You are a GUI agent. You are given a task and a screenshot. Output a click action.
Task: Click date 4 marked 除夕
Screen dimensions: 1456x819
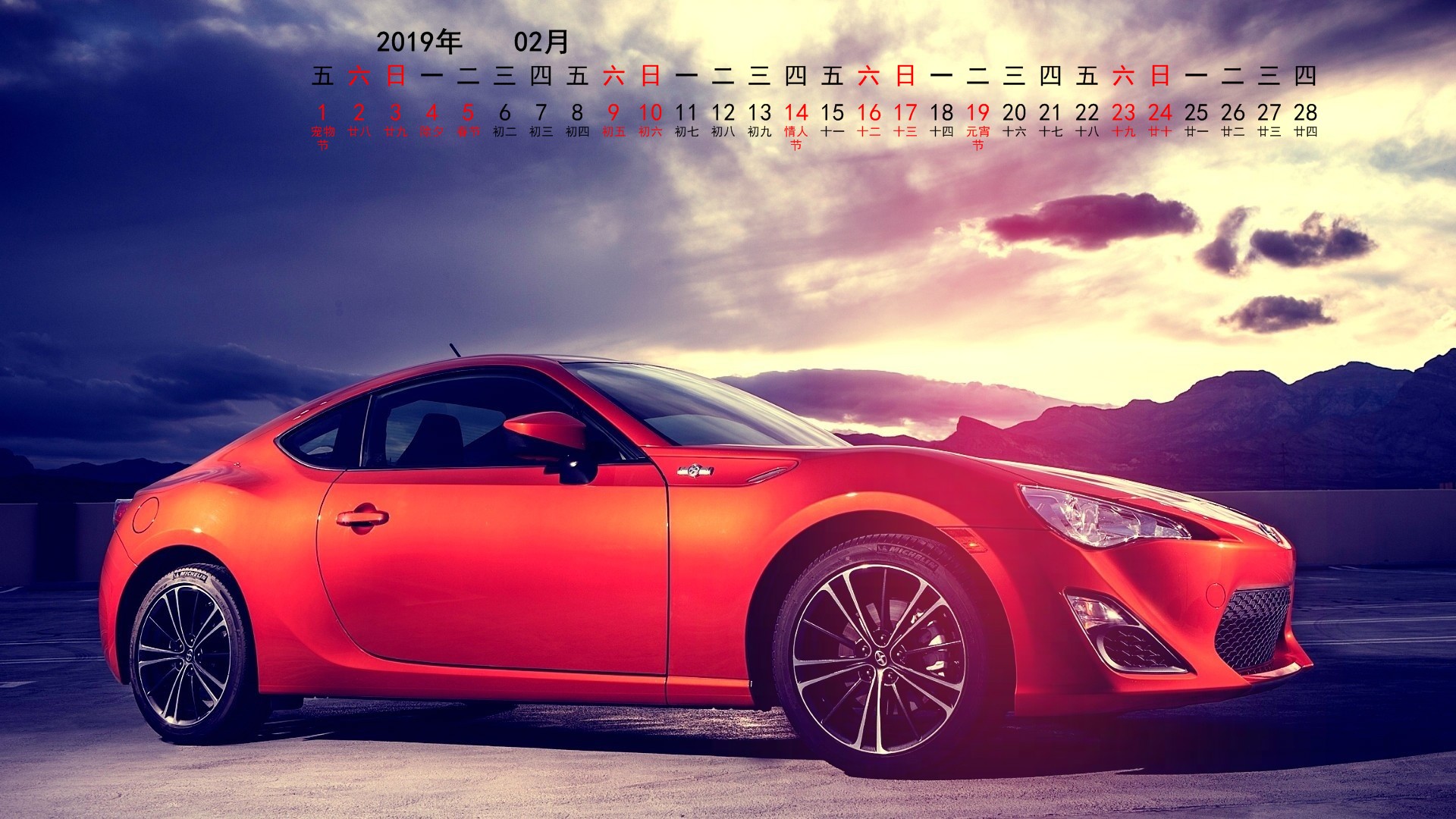click(431, 113)
